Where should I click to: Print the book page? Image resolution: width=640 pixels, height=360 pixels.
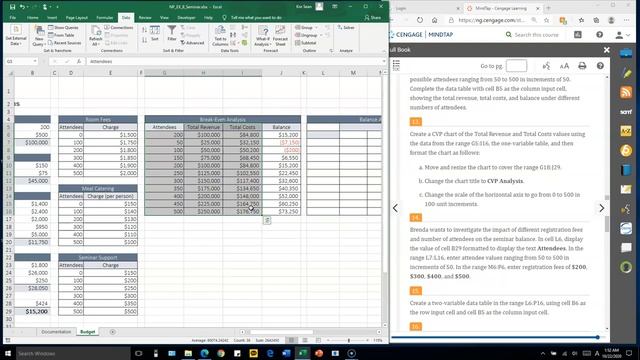[582, 66]
